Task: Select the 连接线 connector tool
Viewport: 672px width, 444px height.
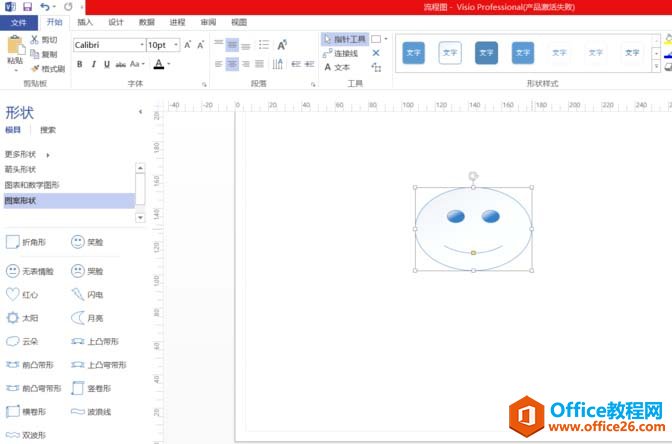Action: pos(340,54)
